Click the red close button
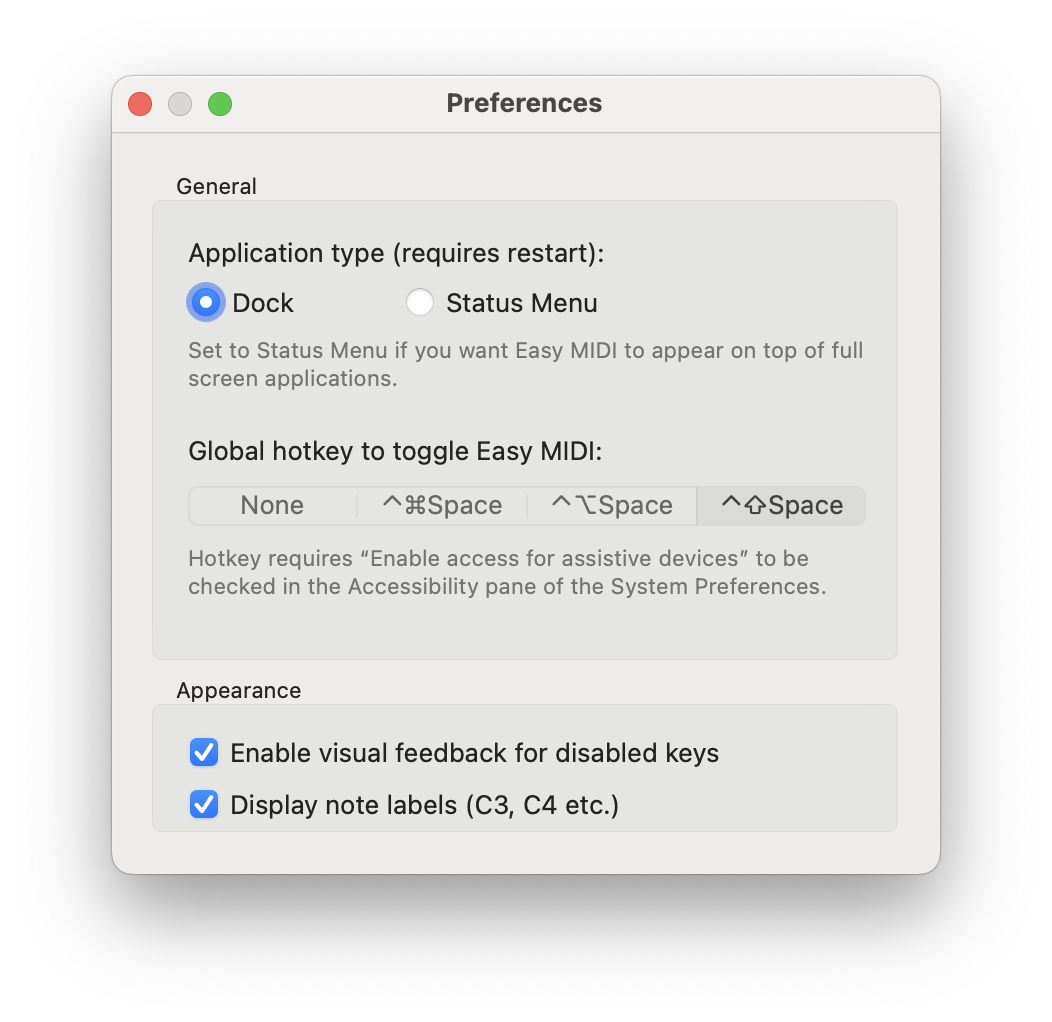This screenshot has width=1052, height=1022. (139, 103)
